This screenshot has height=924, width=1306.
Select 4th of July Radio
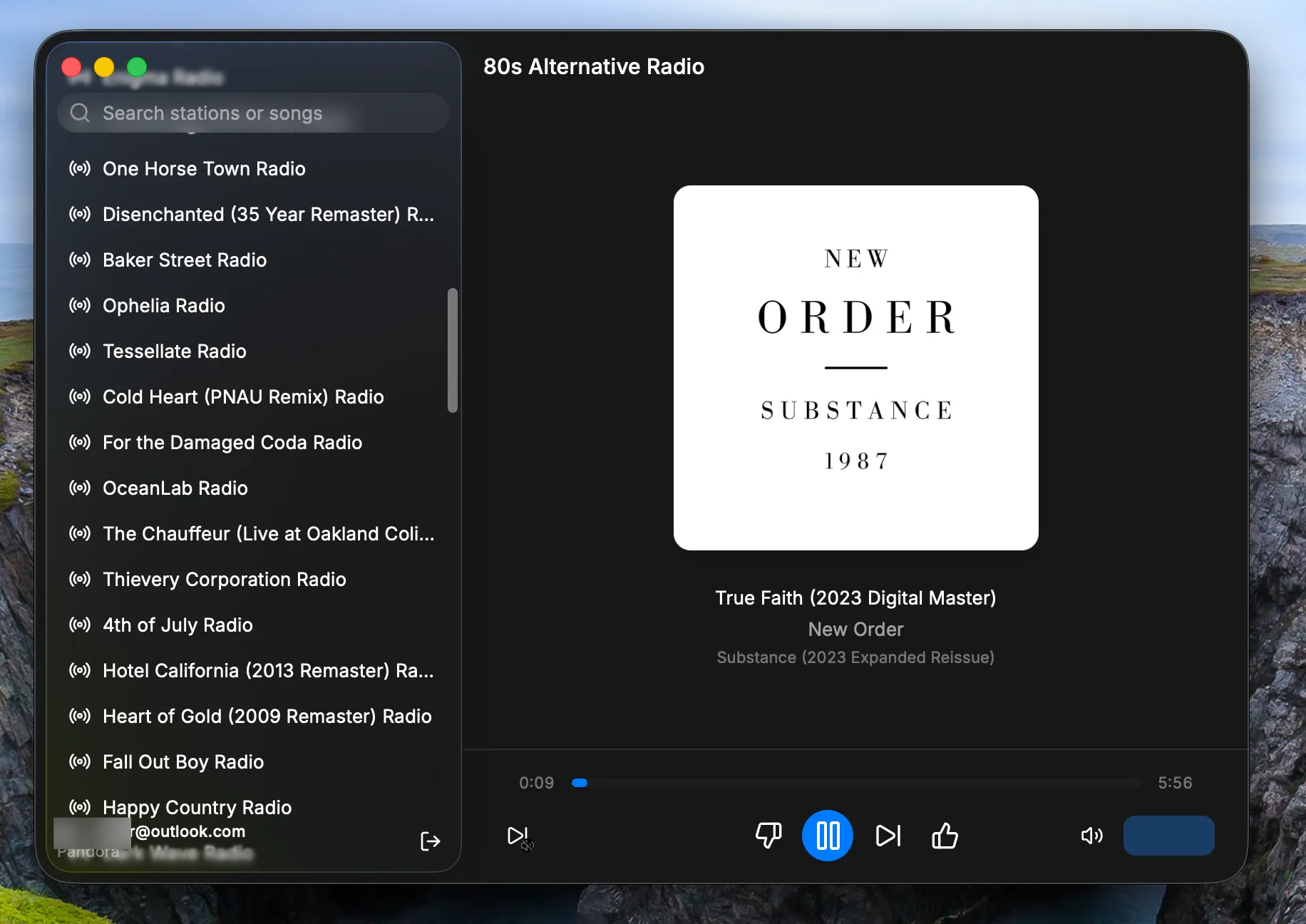[x=253, y=625]
